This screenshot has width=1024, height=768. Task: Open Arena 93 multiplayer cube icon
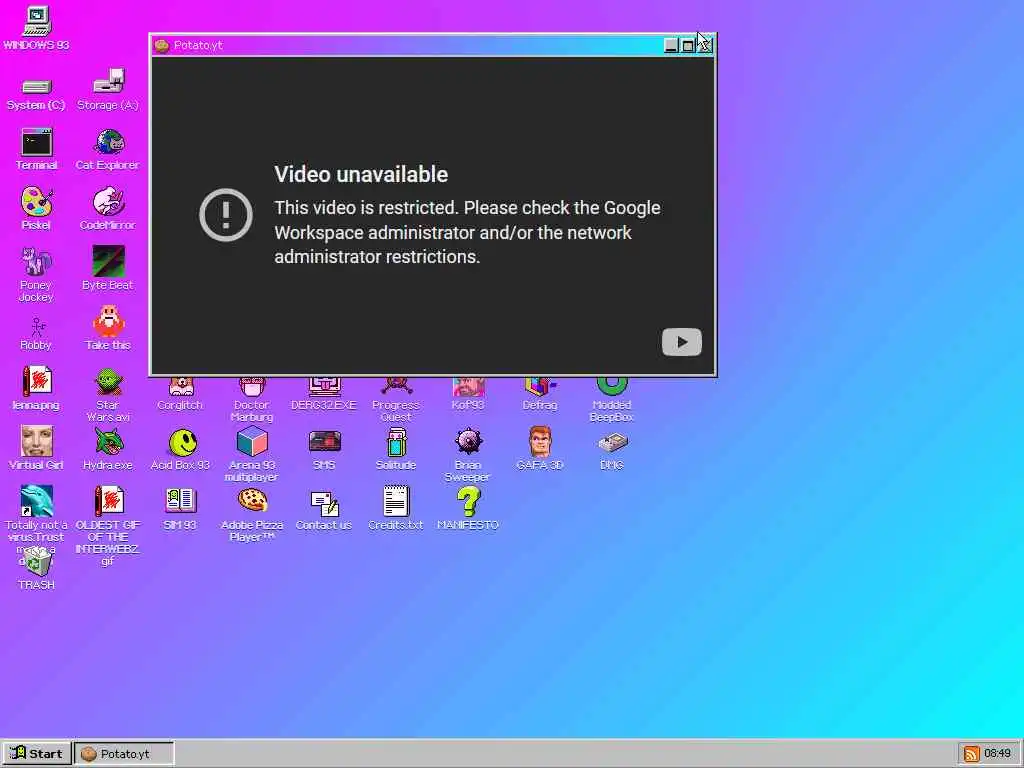tap(252, 441)
